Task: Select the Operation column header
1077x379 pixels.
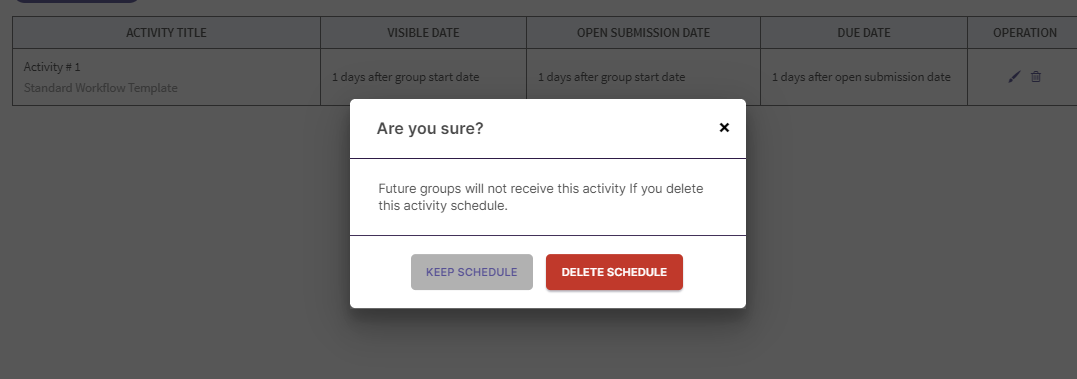Action: [1025, 32]
